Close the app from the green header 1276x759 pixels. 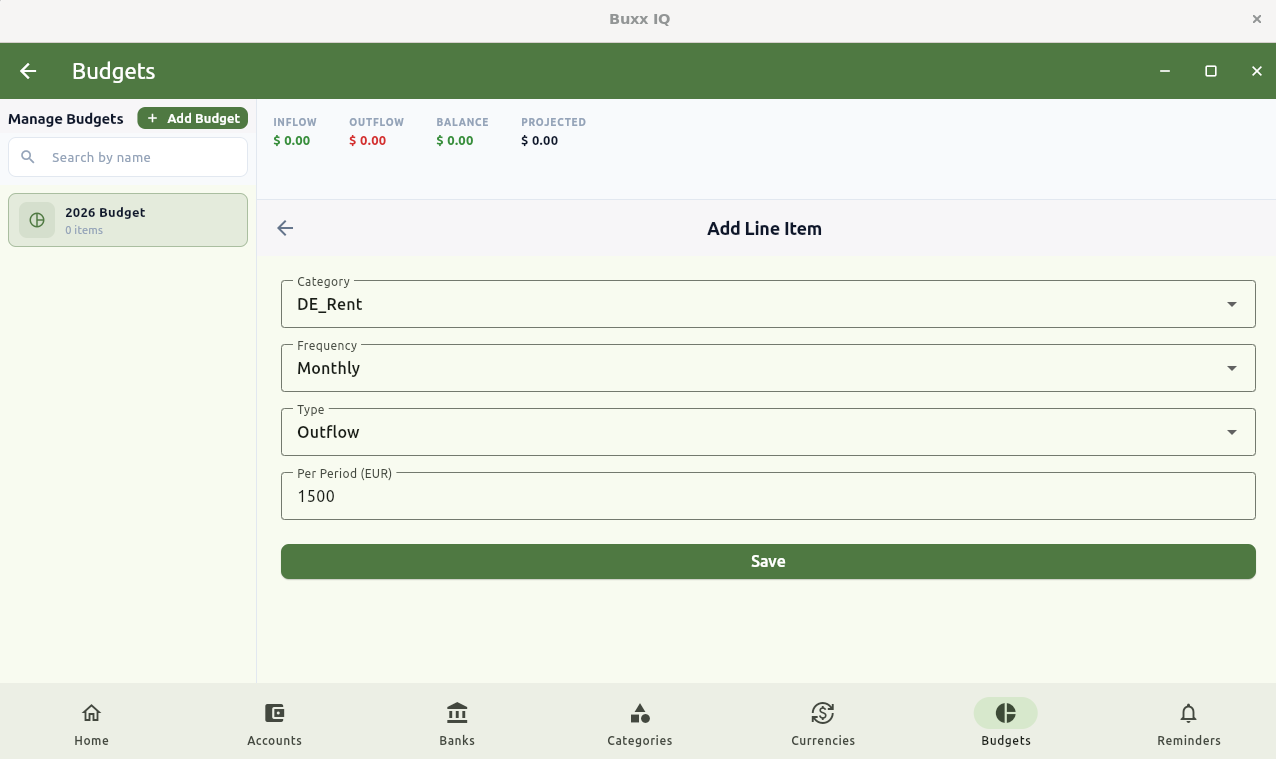tap(1257, 71)
